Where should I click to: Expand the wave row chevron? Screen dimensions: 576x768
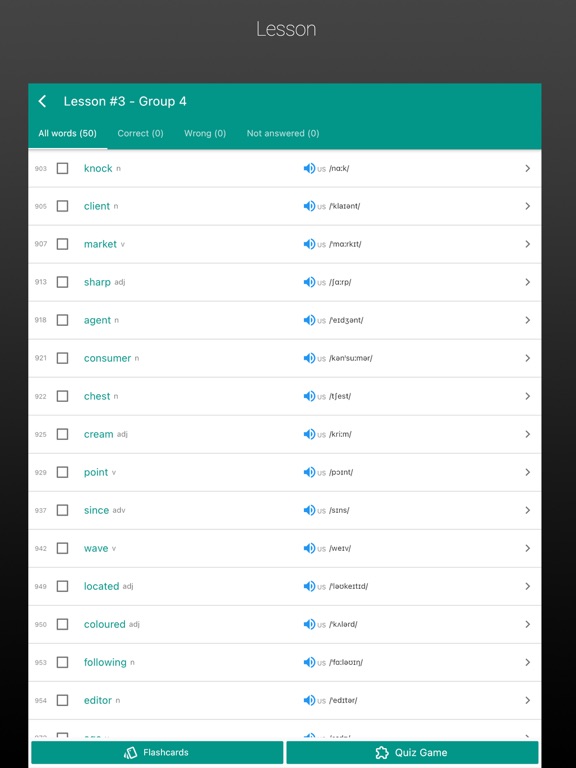528,548
